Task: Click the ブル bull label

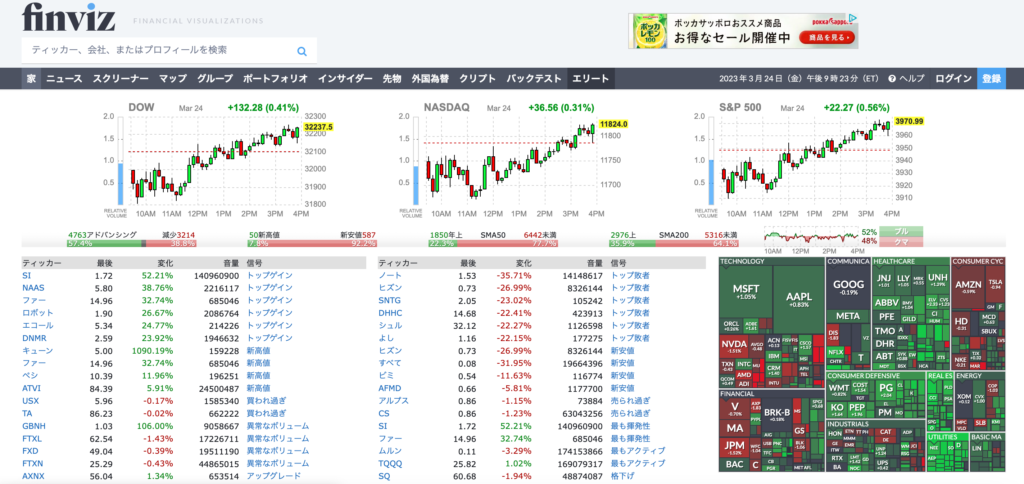Action: pos(901,231)
